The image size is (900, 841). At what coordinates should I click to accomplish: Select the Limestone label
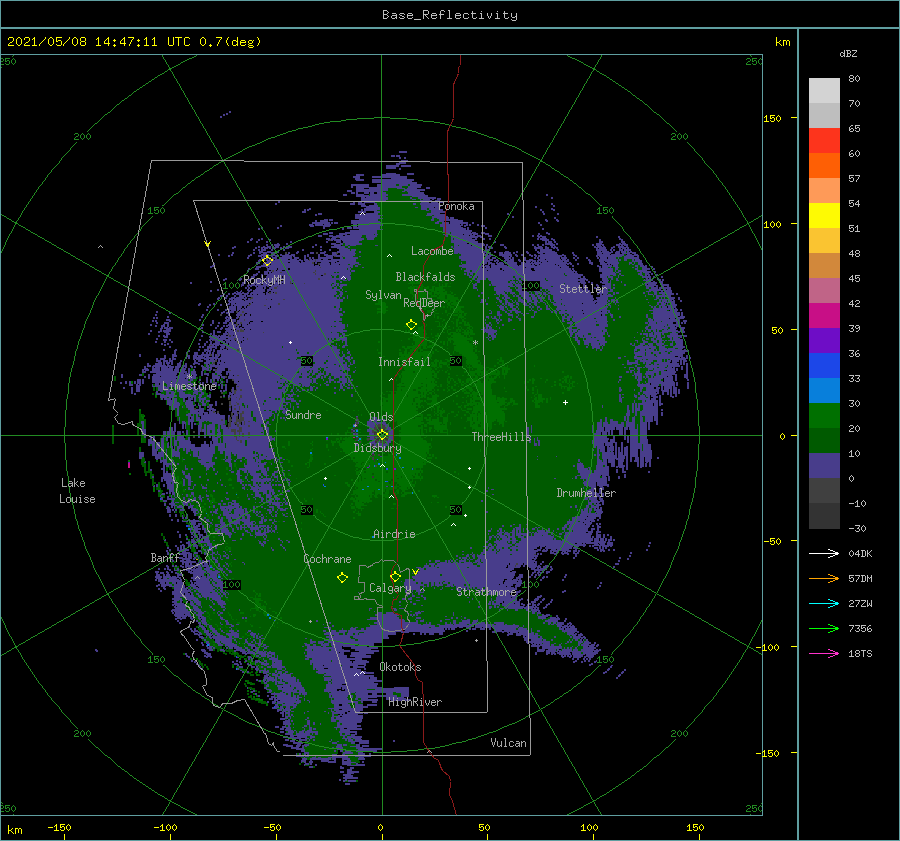pos(189,386)
